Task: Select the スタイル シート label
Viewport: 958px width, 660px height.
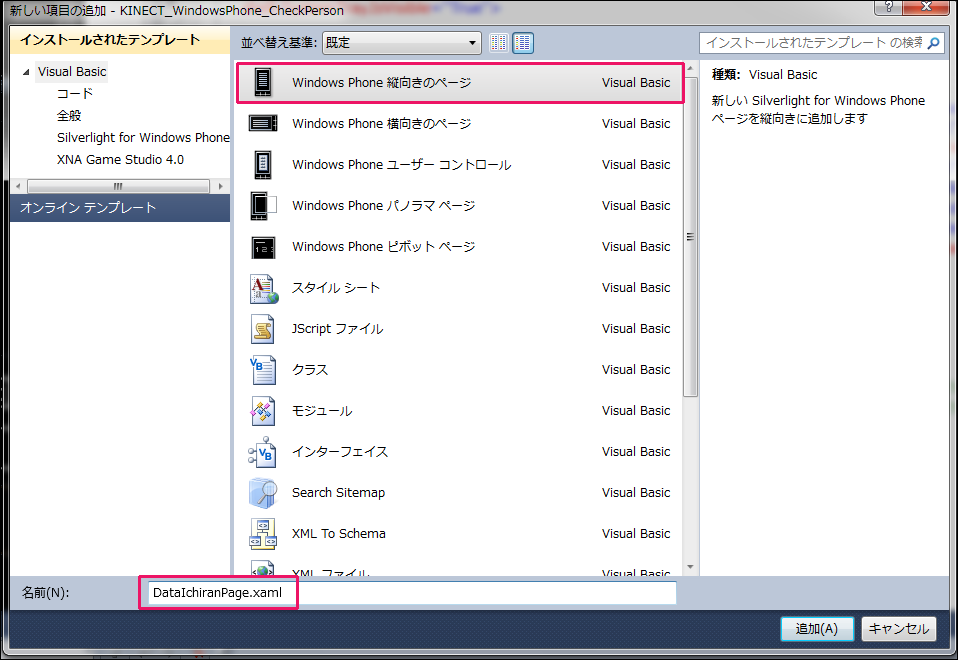Action: 336,288
